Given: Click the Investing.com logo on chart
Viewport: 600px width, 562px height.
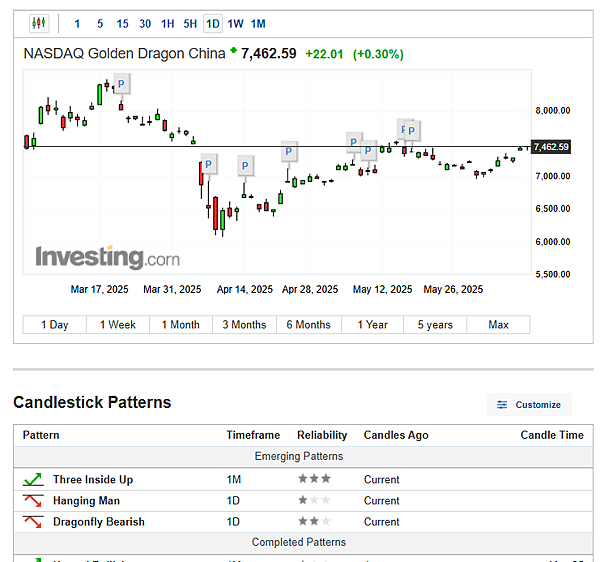Looking at the screenshot, I should coord(108,257).
